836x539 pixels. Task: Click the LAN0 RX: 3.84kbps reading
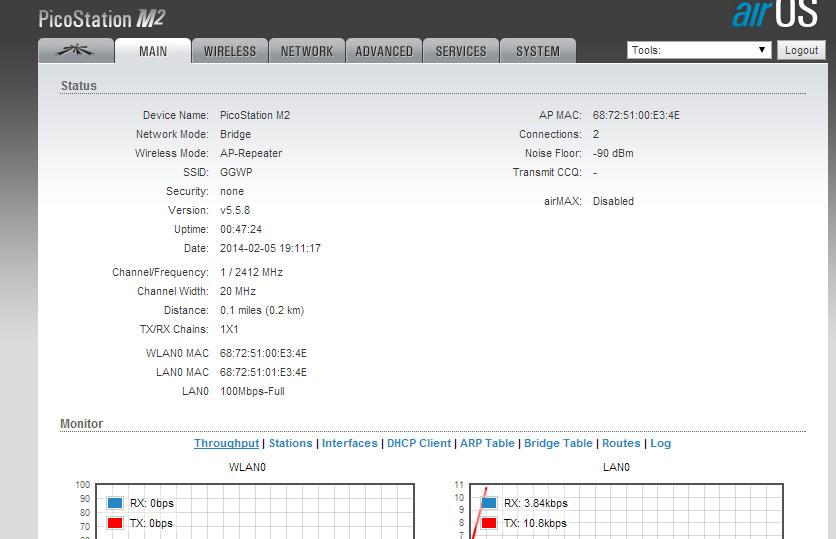pos(536,503)
